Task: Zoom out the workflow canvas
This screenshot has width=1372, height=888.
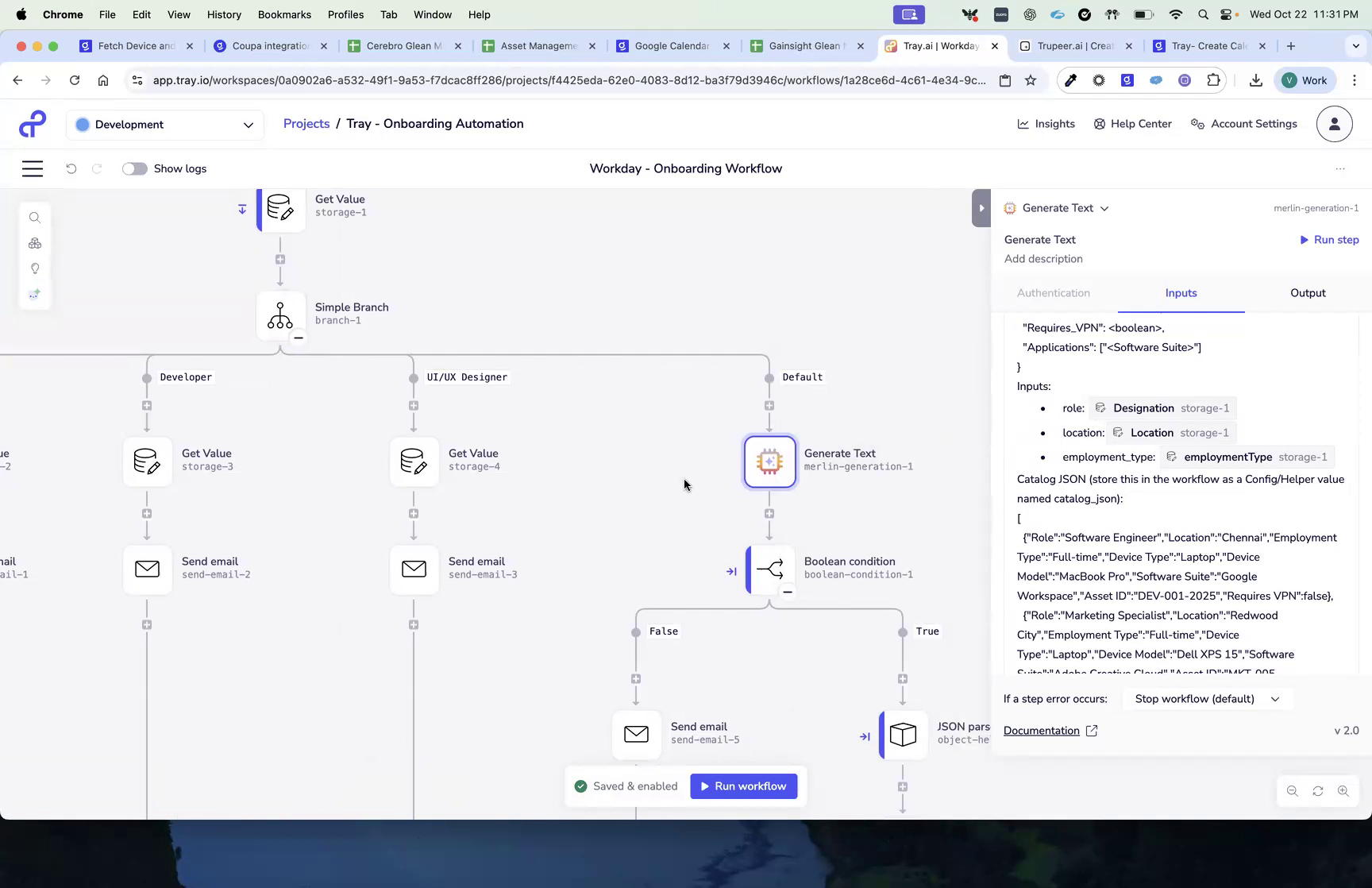Action: point(1293,791)
